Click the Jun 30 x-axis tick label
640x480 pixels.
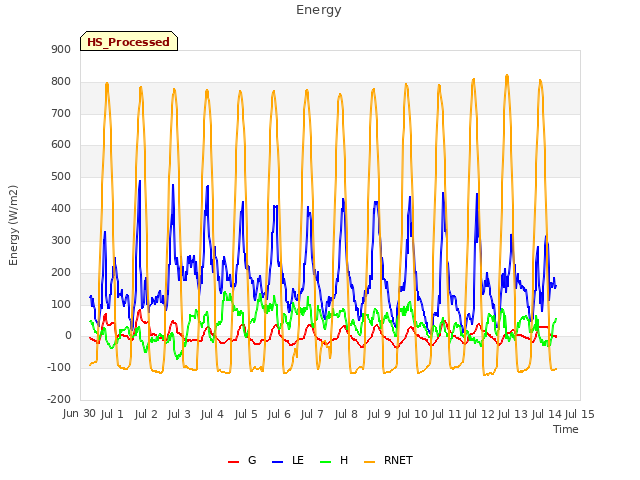(79, 413)
